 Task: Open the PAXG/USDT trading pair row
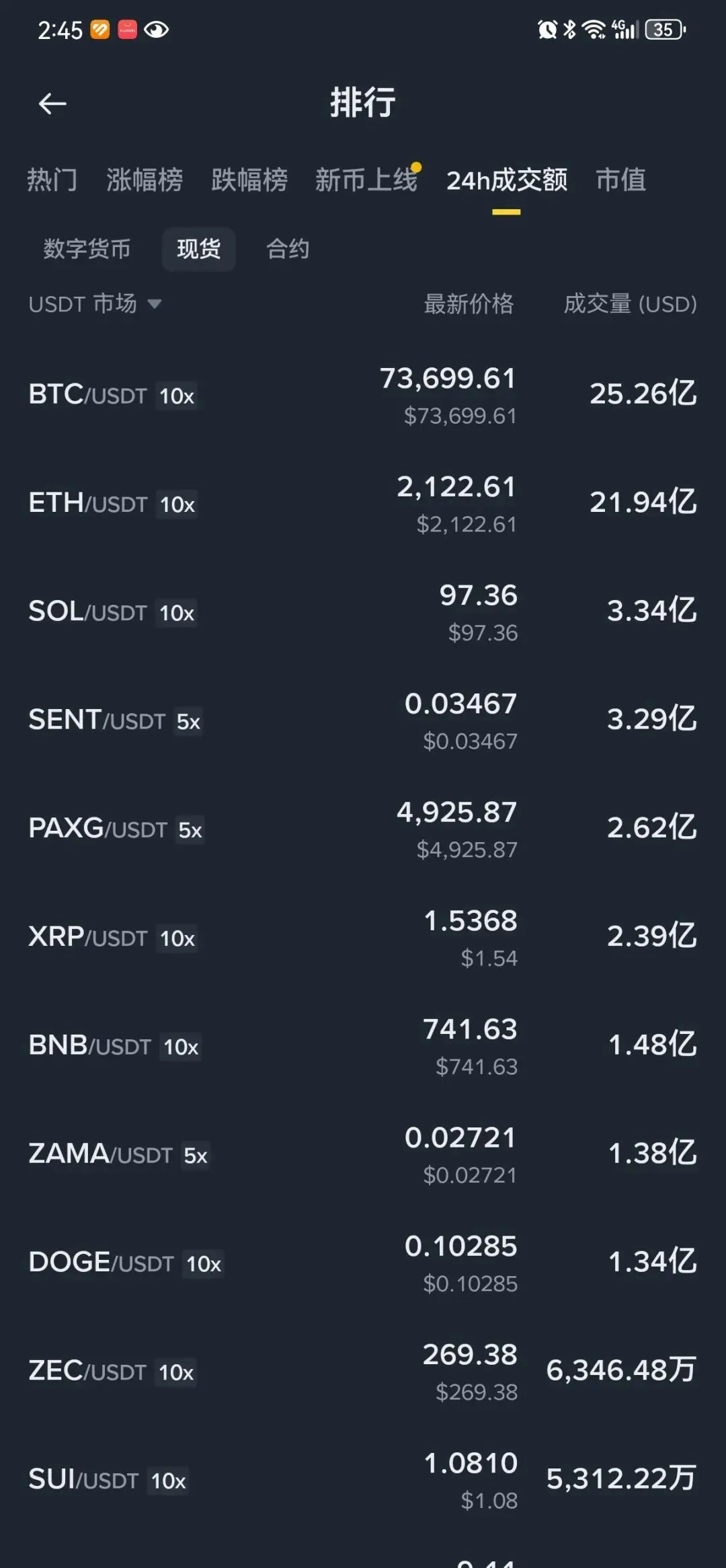pyautogui.click(x=363, y=829)
